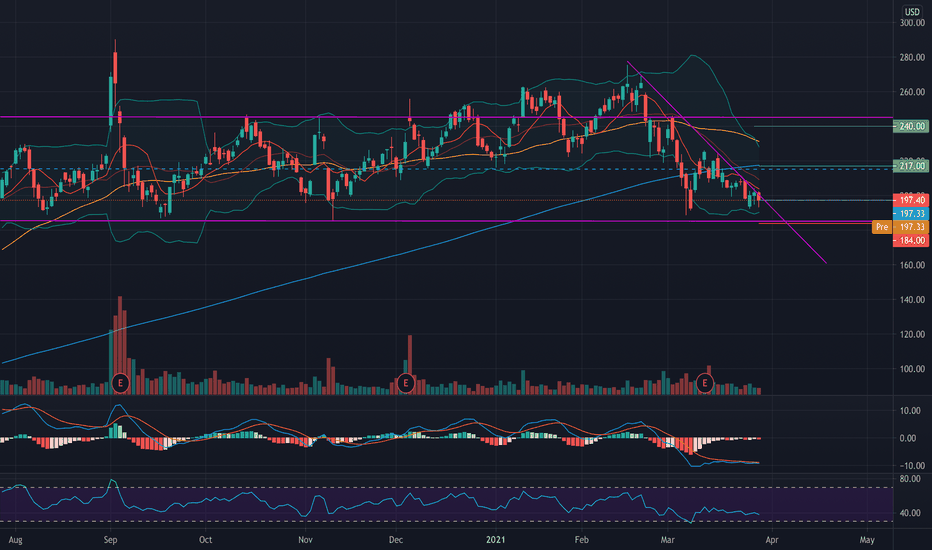Viewport: 932px width, 550px height.
Task: Click the 160.00 price axis label
Action: 912,265
